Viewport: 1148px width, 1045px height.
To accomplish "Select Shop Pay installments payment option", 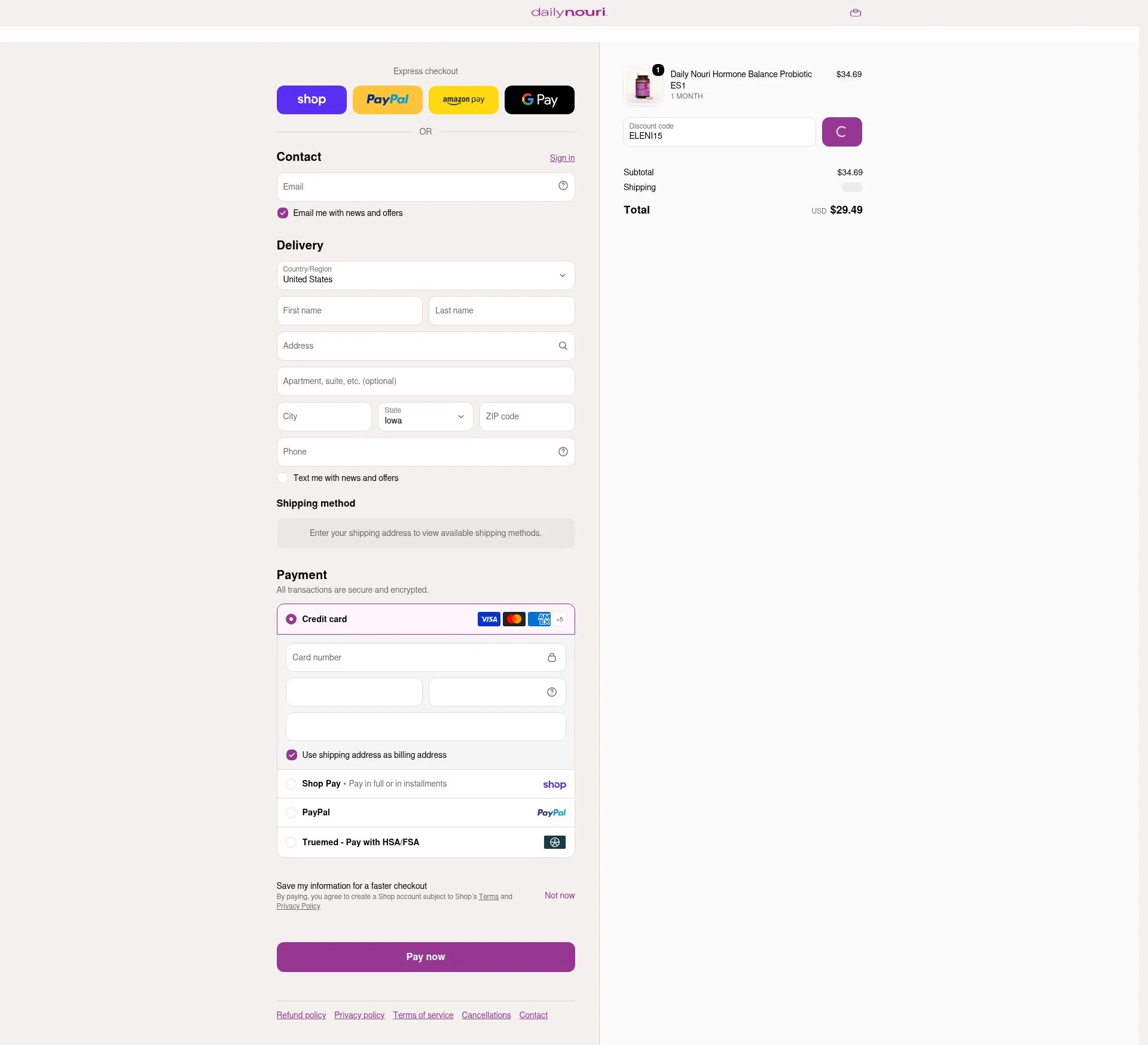I will 426,784.
